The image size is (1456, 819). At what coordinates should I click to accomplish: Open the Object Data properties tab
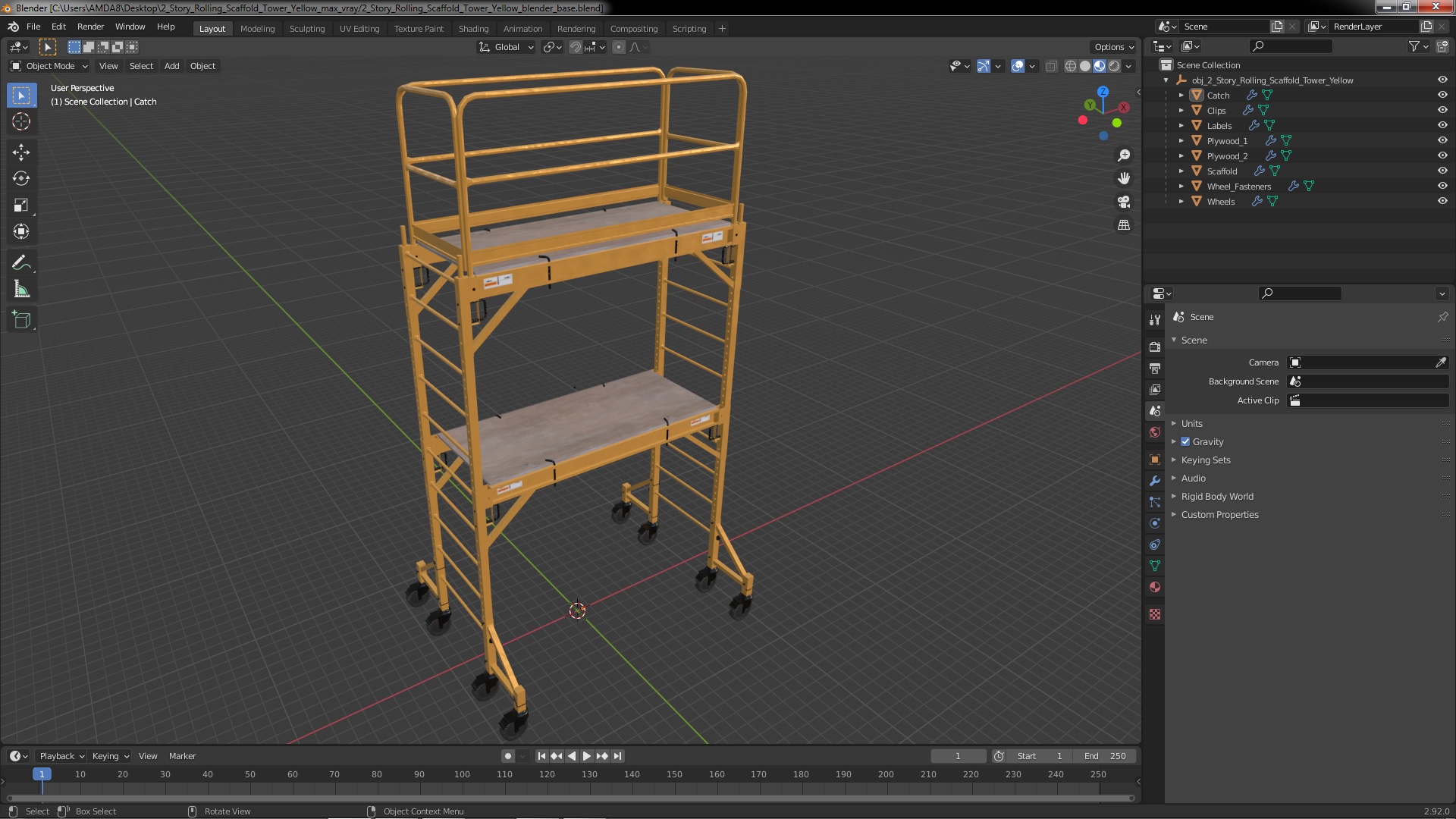coord(1155,566)
